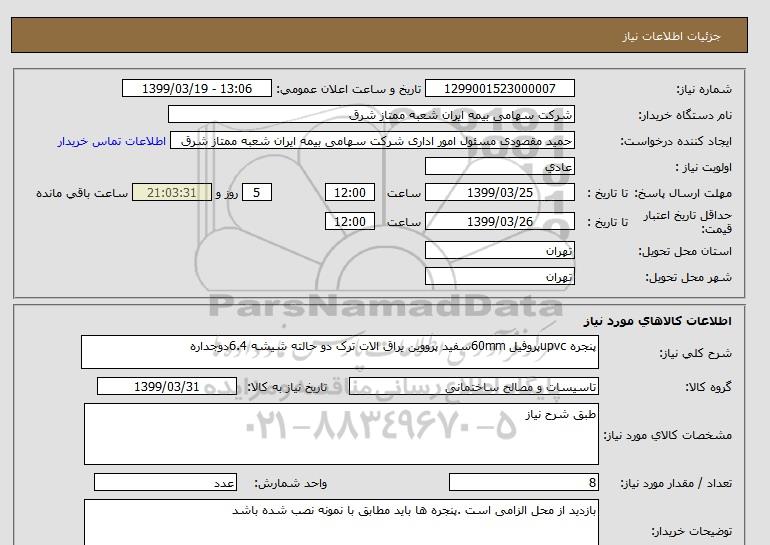Image resolution: width=770 pixels, height=545 pixels.
Task: Select the priority field showing عادی
Action: (x=499, y=166)
